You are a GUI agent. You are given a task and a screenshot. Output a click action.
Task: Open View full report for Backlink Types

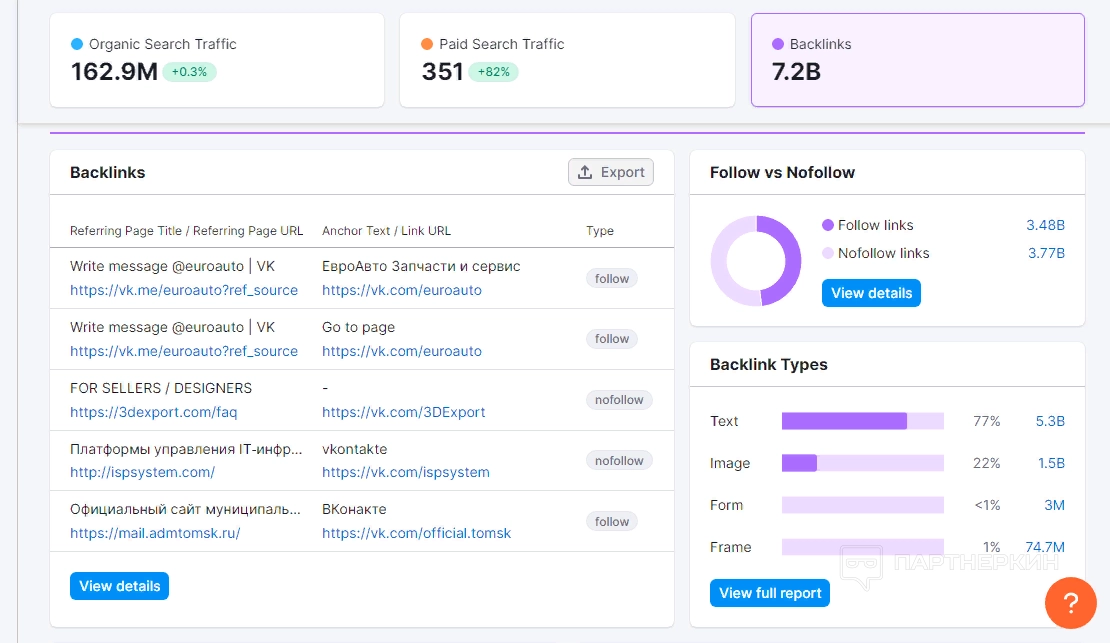[769, 593]
